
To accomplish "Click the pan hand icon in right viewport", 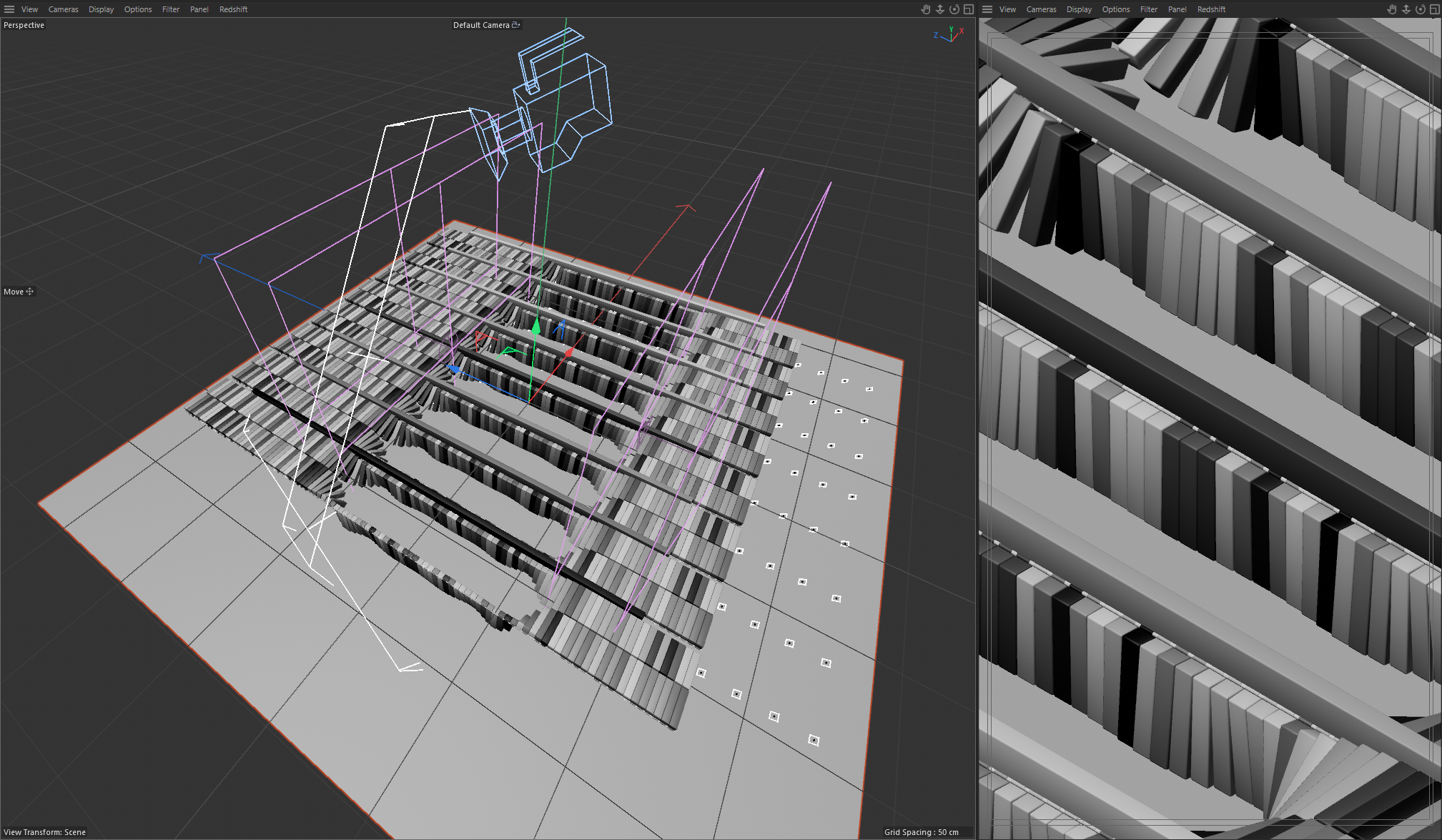I will tap(1392, 9).
